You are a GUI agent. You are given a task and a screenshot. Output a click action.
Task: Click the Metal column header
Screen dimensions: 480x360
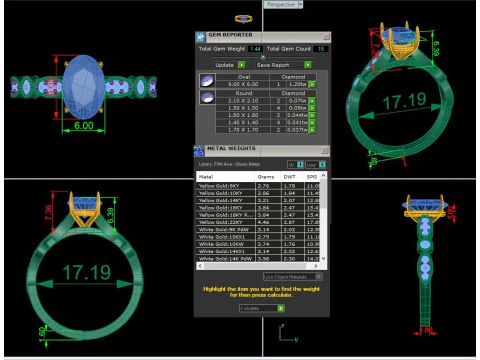226,177
